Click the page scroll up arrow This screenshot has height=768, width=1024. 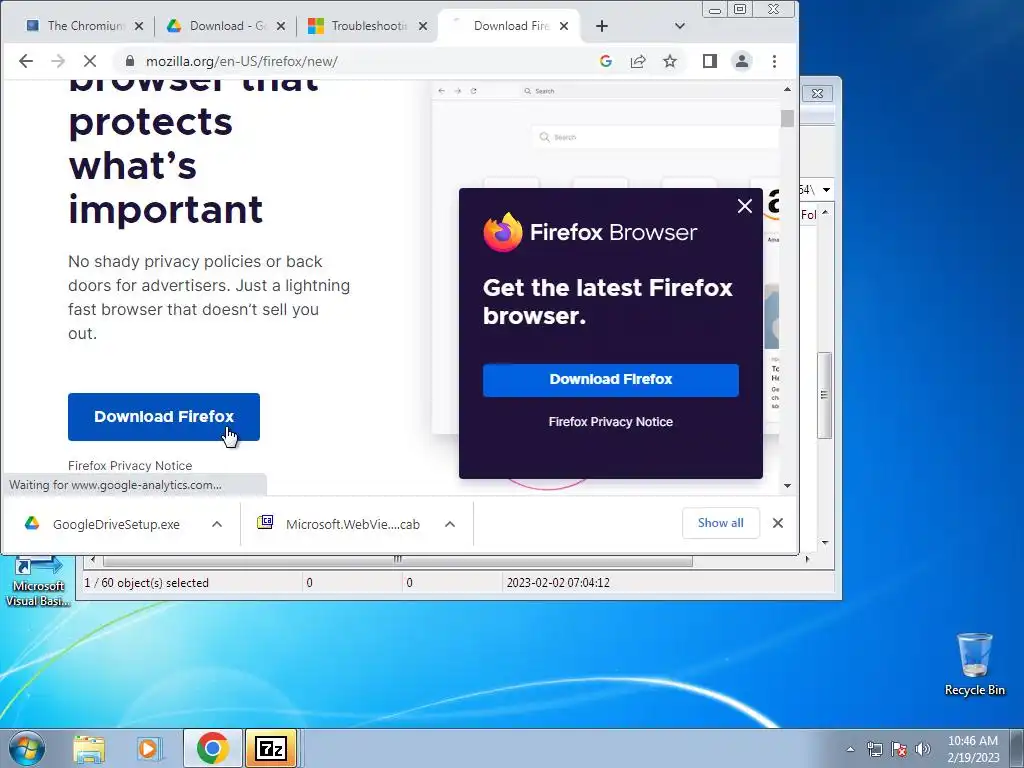click(787, 89)
